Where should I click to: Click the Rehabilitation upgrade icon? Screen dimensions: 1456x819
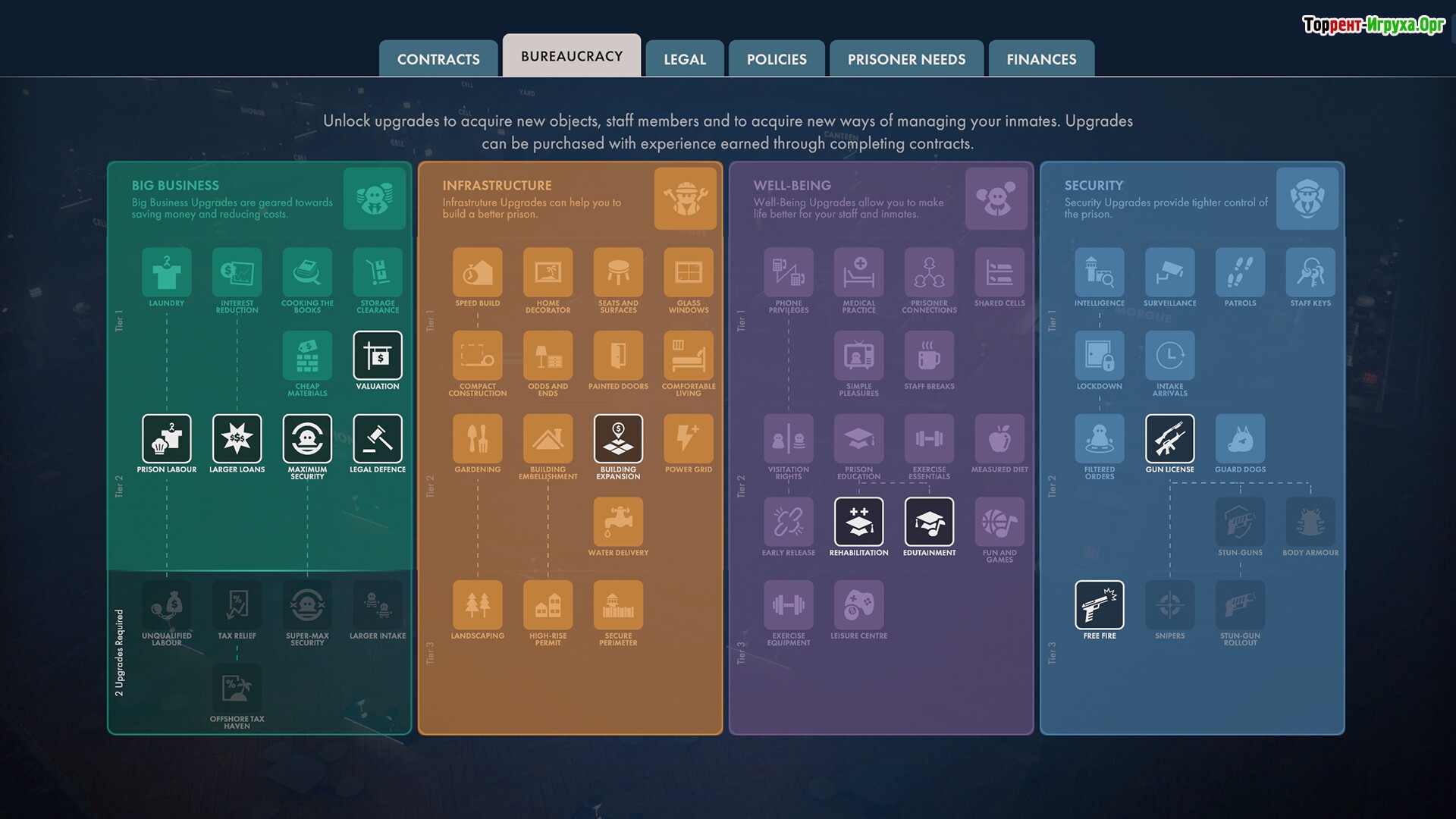(858, 522)
